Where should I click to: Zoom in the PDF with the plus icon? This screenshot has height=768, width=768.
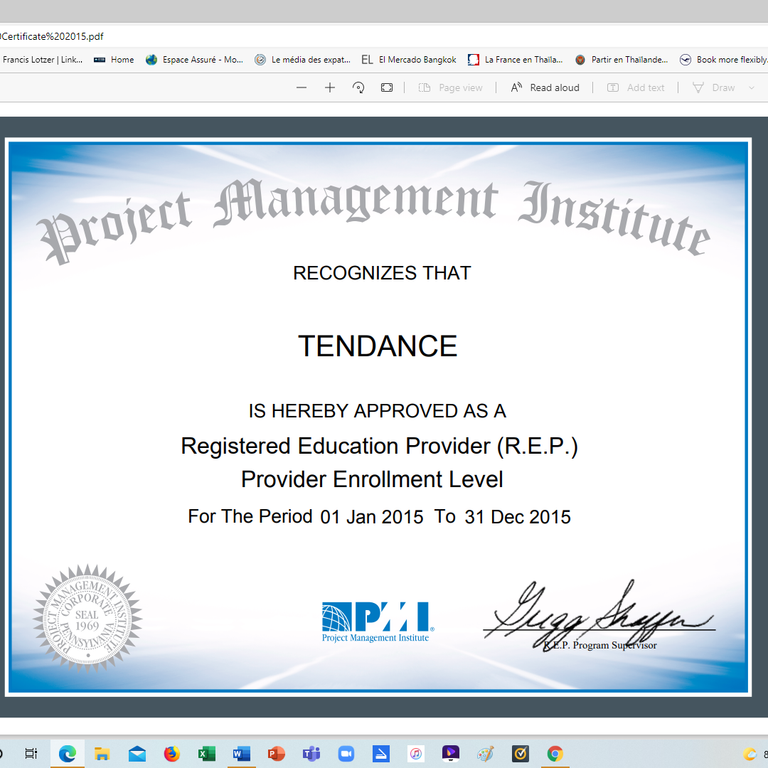[x=330, y=88]
